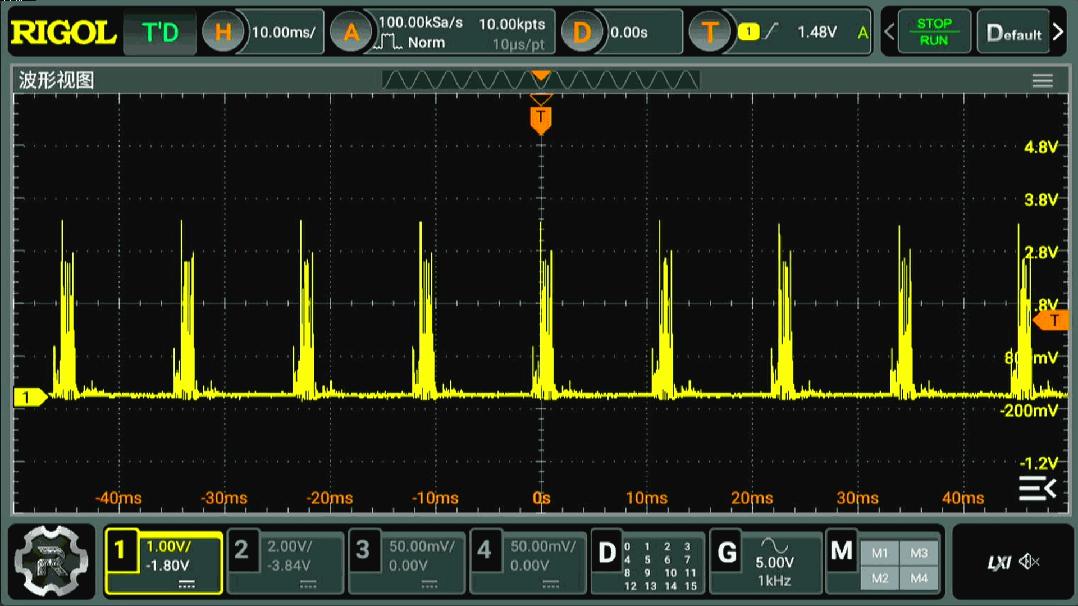The image size is (1078, 606).
Task: Toggle channel 1 with 1.00V/ scale
Action: point(164,560)
